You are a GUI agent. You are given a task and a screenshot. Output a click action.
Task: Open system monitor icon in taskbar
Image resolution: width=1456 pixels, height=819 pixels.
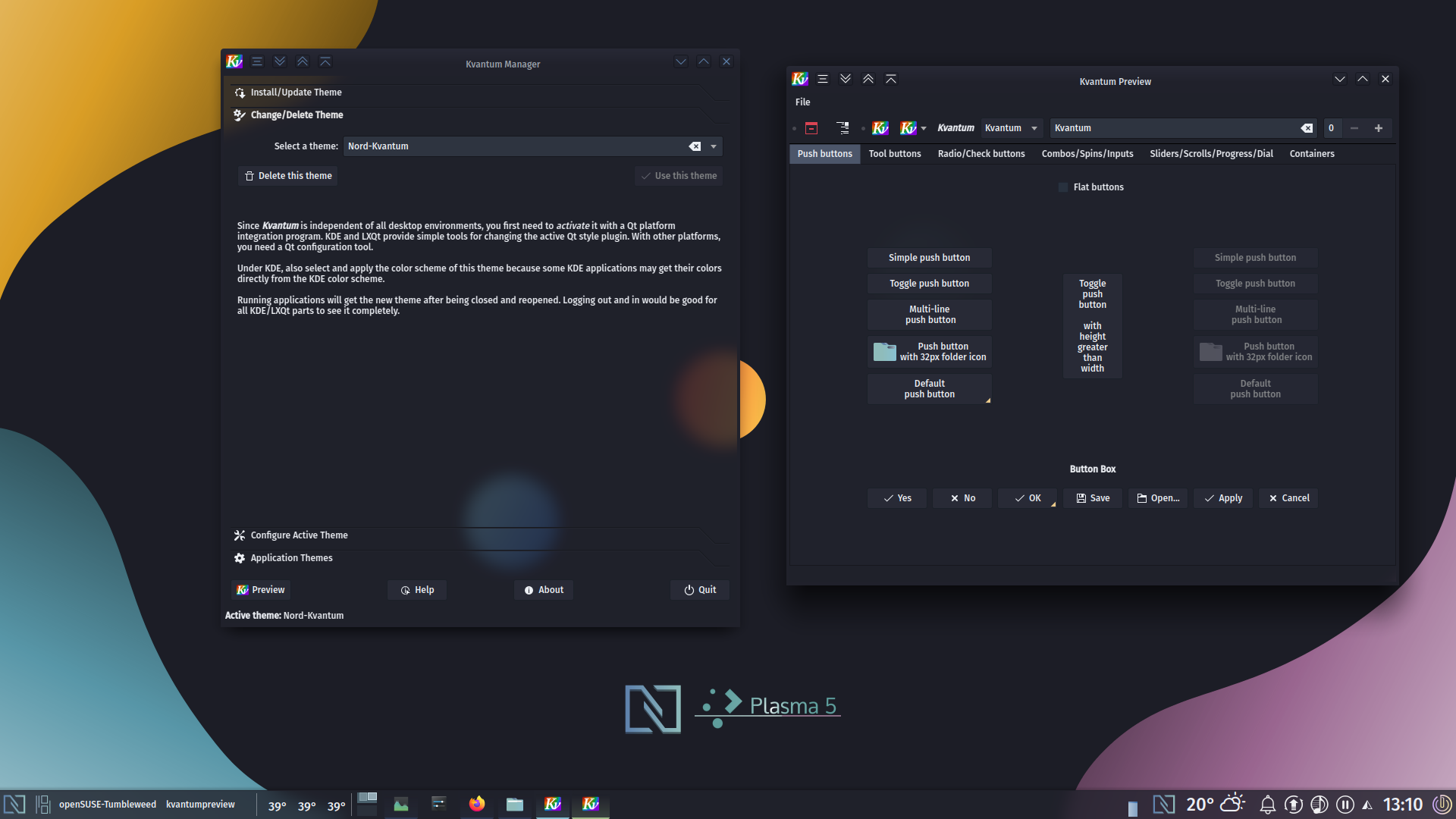(401, 804)
